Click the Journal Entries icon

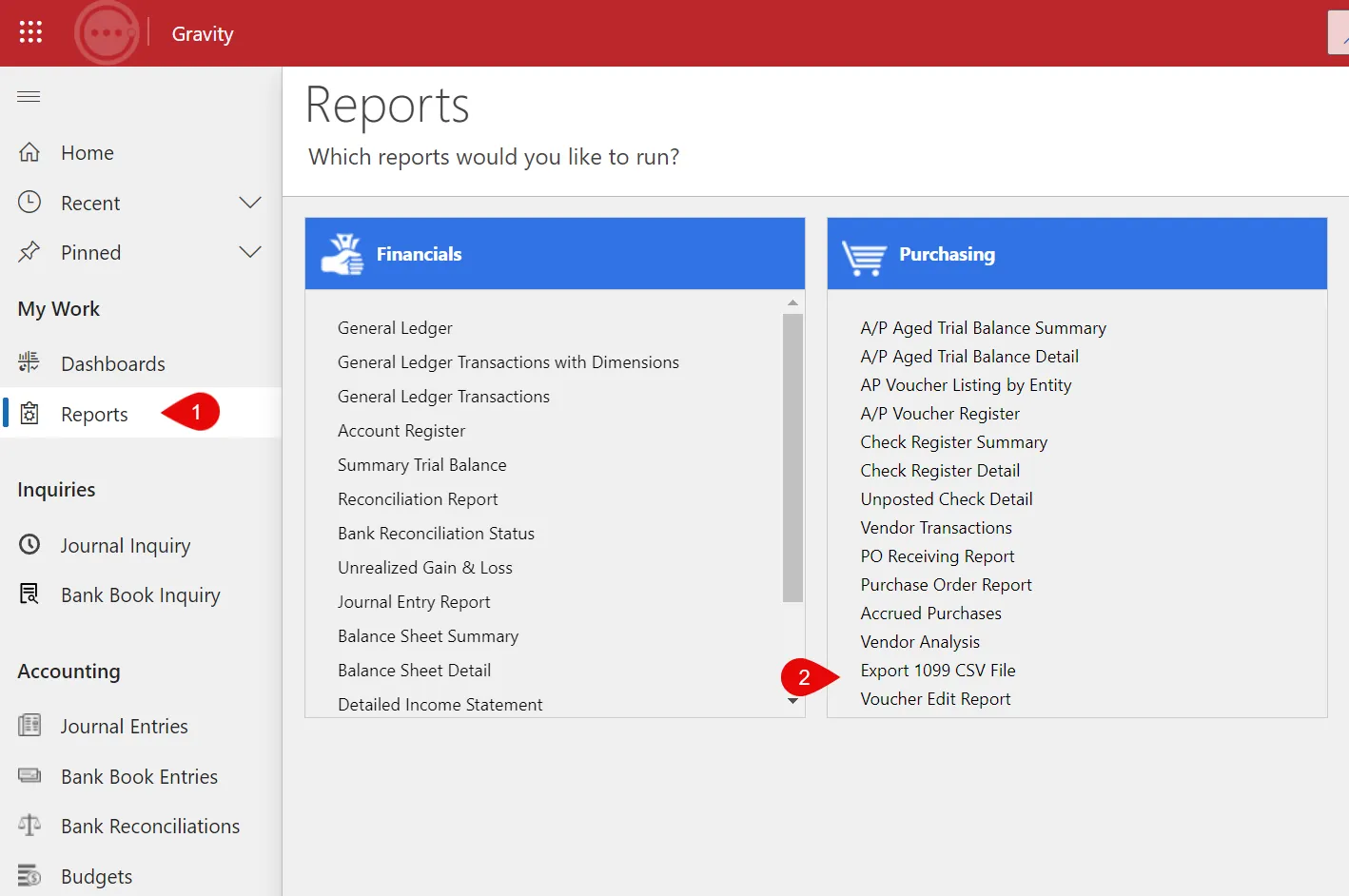click(x=29, y=726)
